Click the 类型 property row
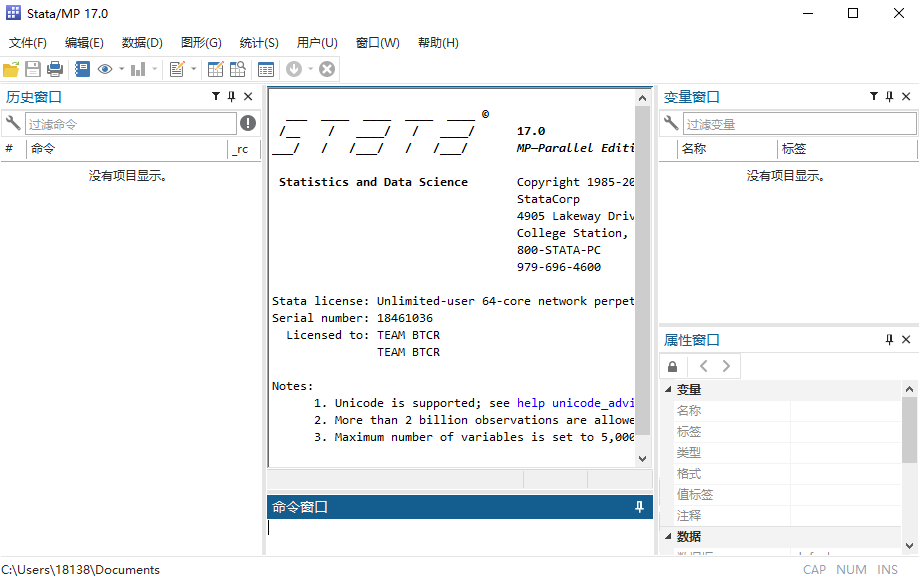The image size is (919, 577). pyautogui.click(x=788, y=453)
